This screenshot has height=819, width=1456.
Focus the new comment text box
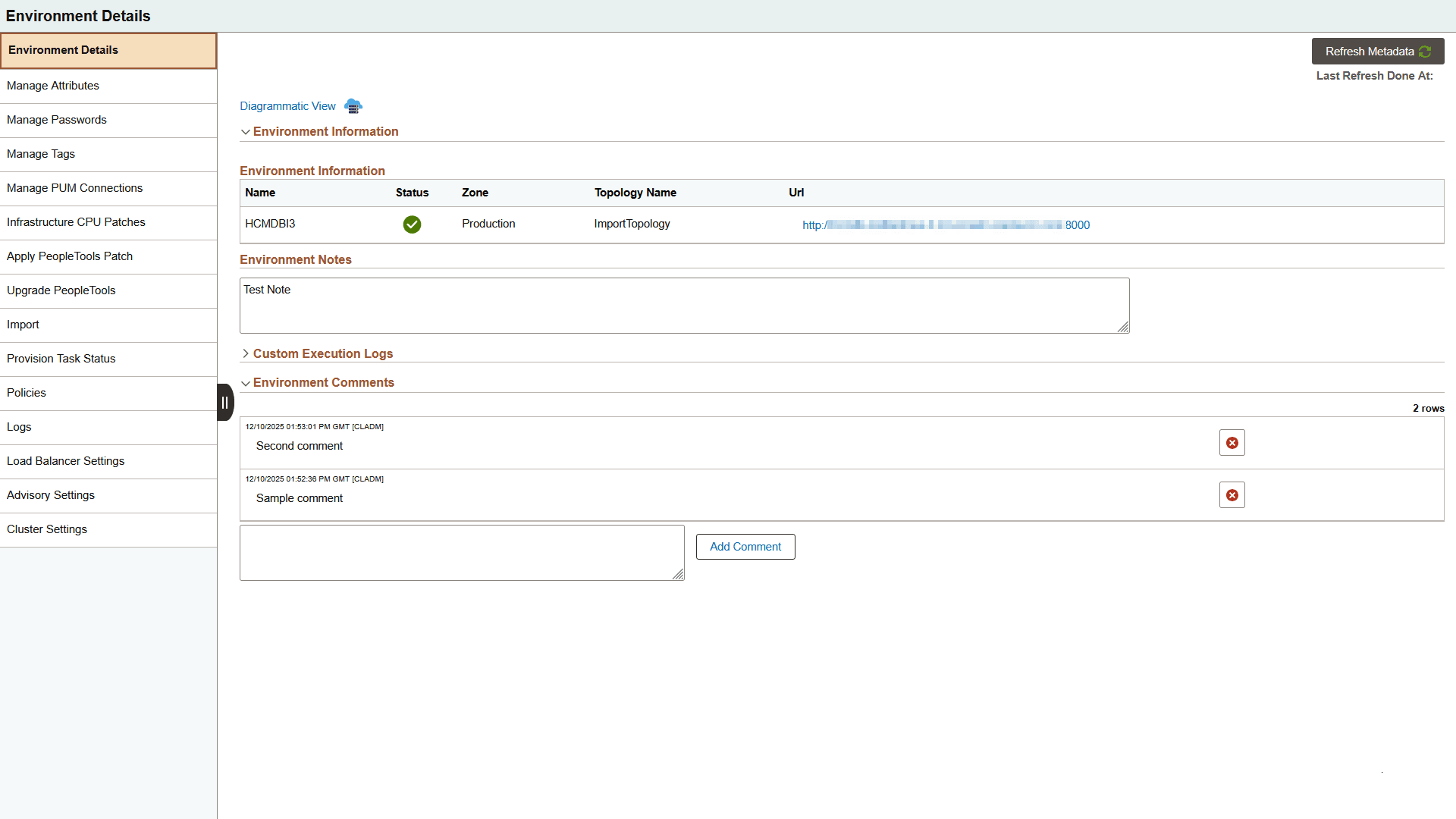(x=461, y=553)
